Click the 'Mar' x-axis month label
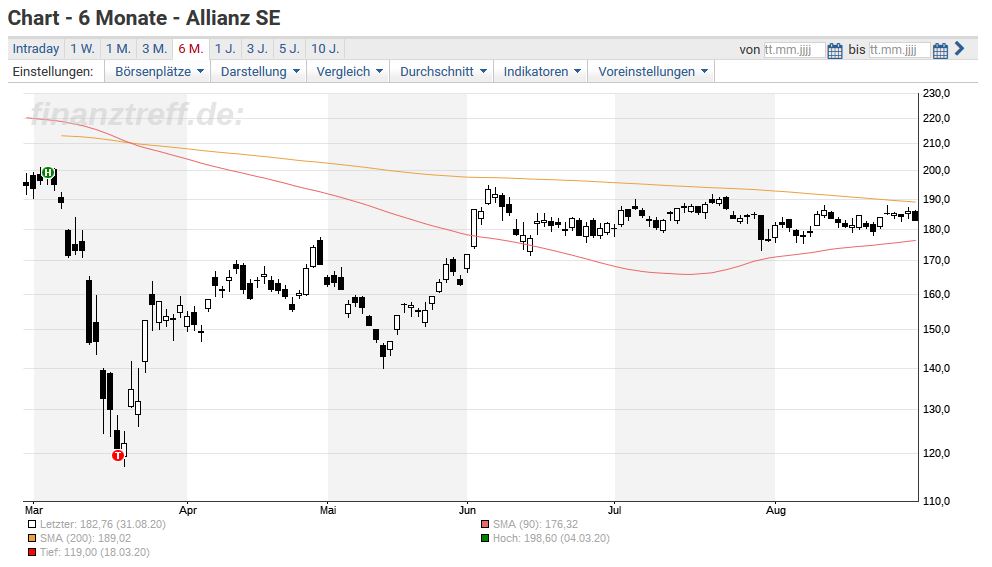The height and width of the screenshot is (567, 992). (34, 510)
